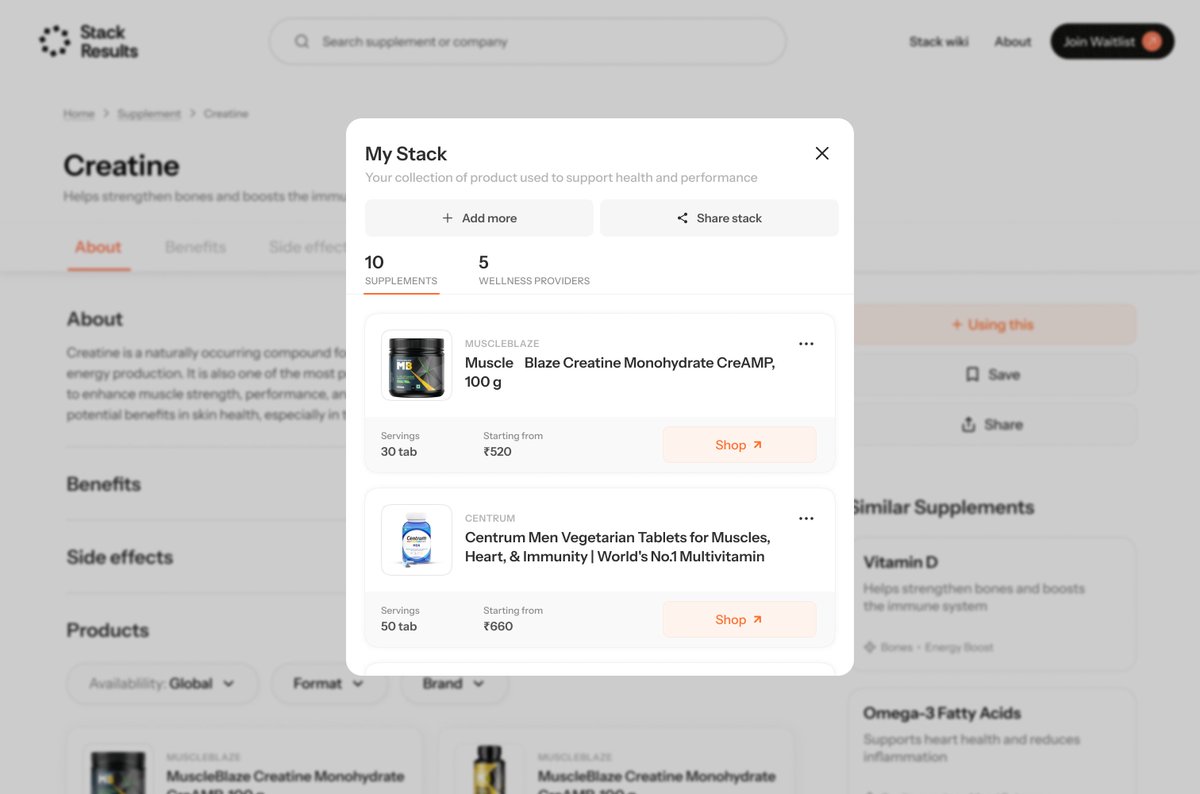Click the CENTRUM brand label in stack
The height and width of the screenshot is (794, 1200).
490,519
